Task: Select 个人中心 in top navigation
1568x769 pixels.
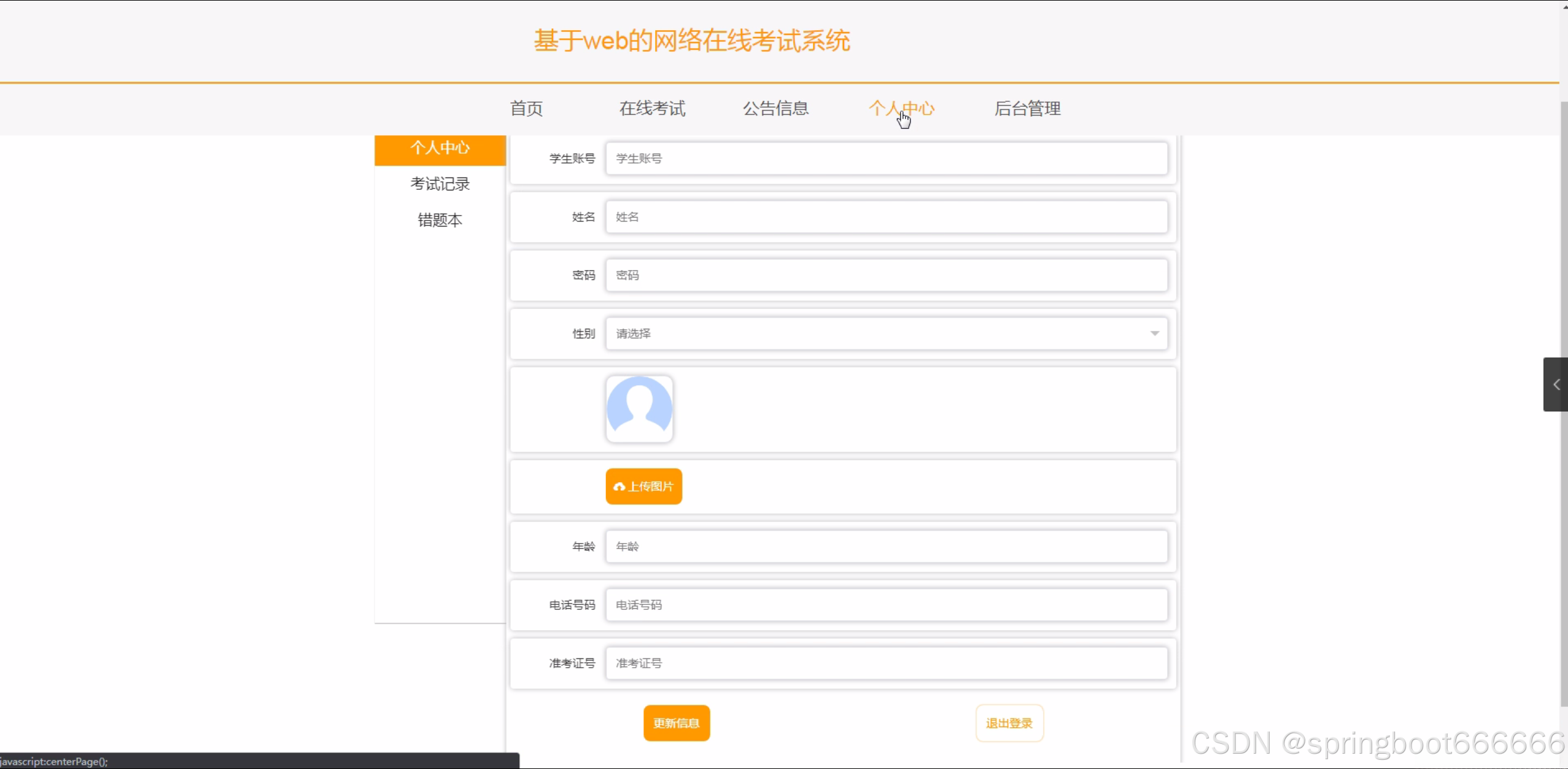Action: 901,109
